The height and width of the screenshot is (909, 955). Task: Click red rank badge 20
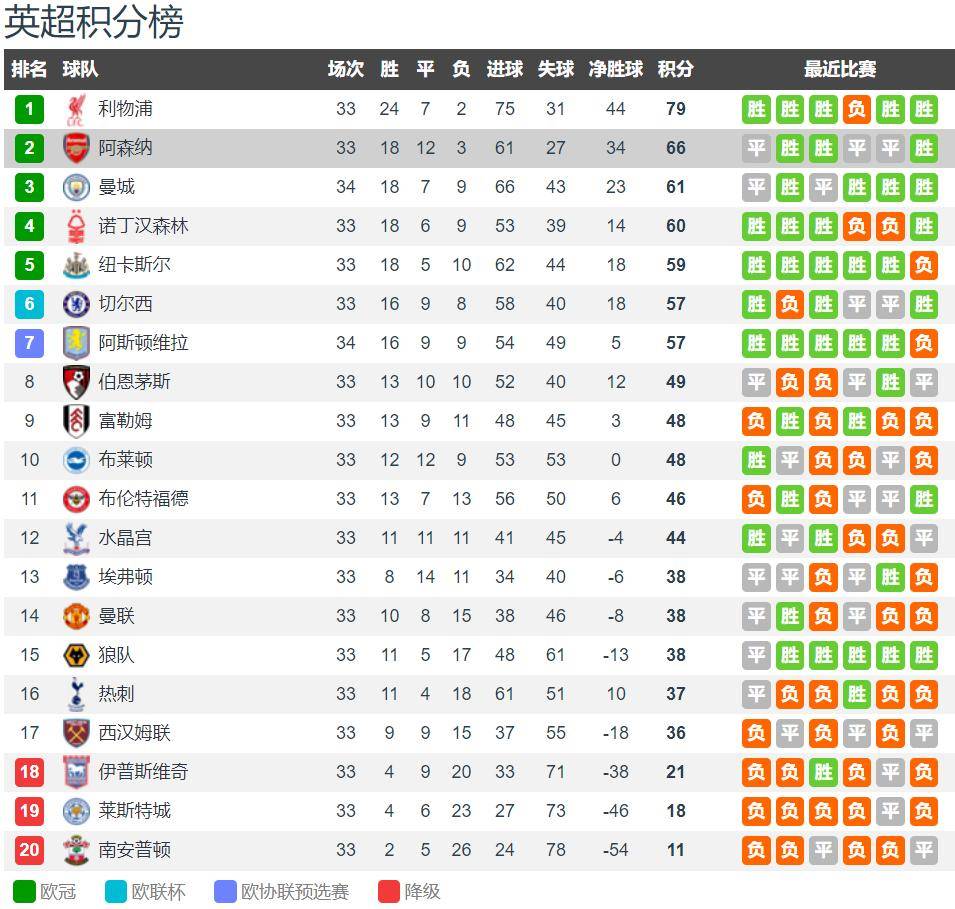point(30,850)
